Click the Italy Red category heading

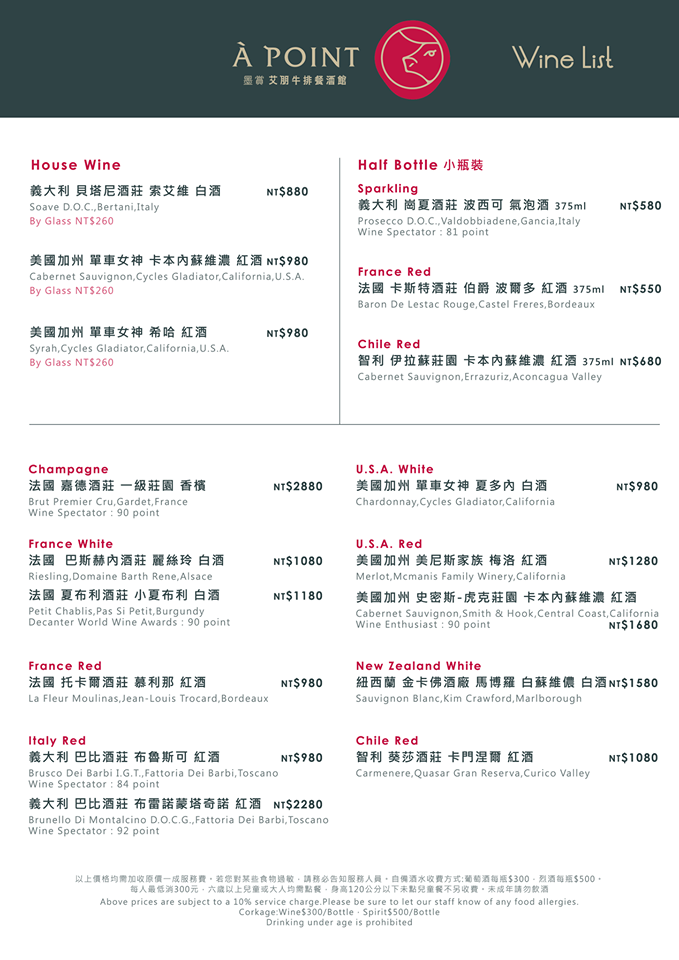point(57,741)
